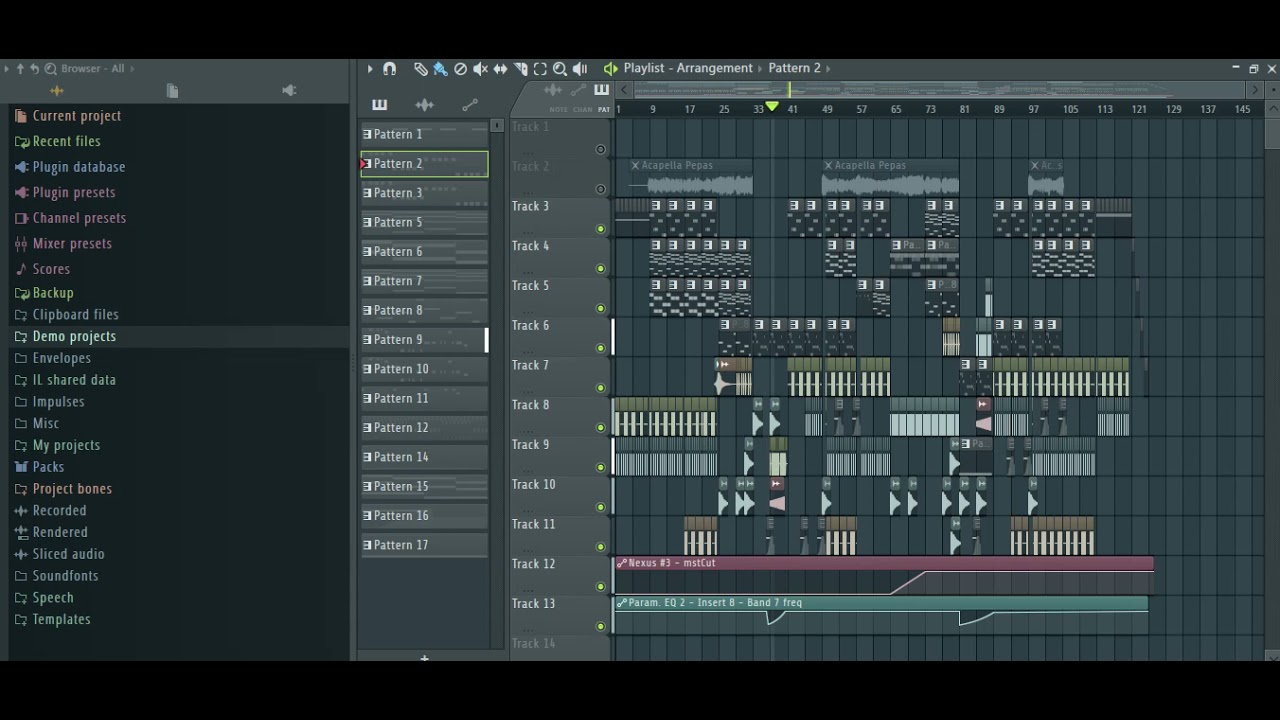Image resolution: width=1280 pixels, height=720 pixels.
Task: Switch to the browser plugin tab
Action: coord(289,91)
